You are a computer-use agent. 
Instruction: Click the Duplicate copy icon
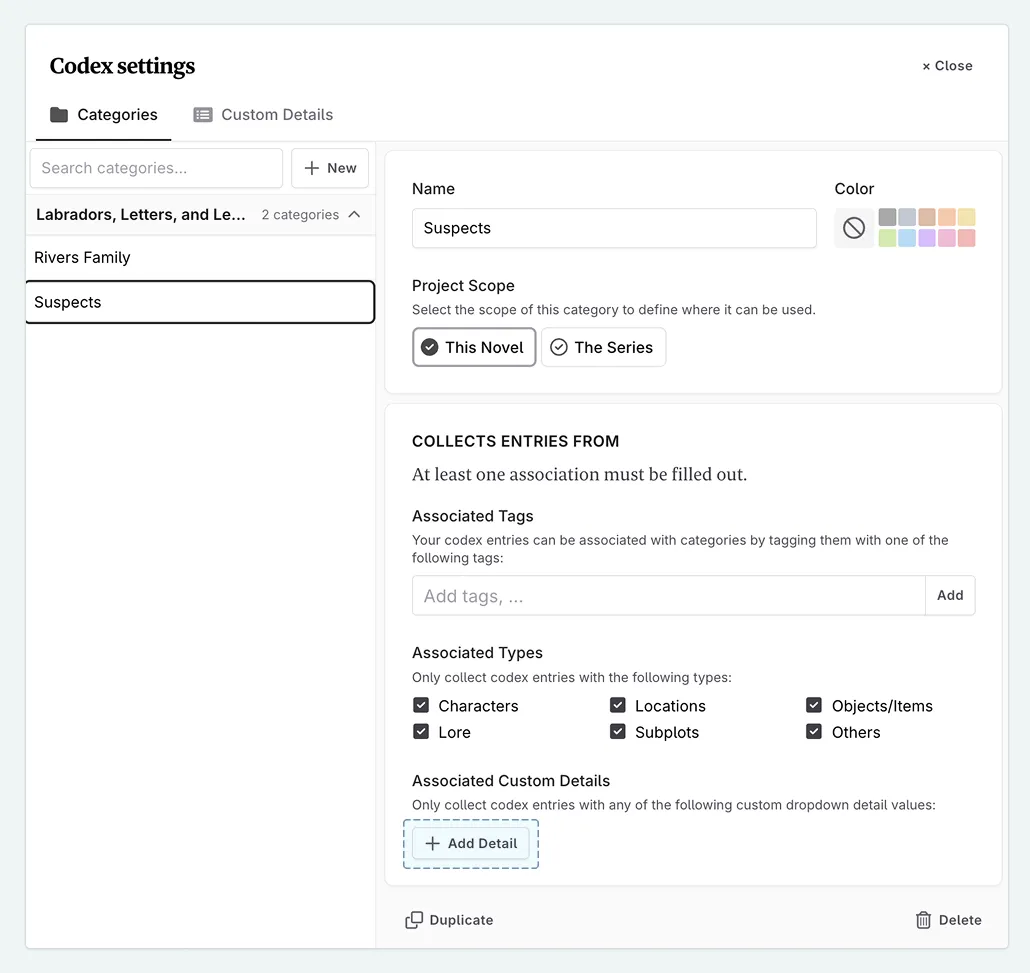[414, 920]
